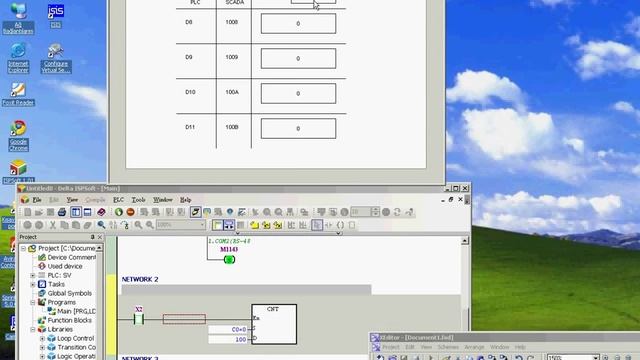Open the Tools menu in ISPSoft
The image size is (640, 360).
[138, 200]
